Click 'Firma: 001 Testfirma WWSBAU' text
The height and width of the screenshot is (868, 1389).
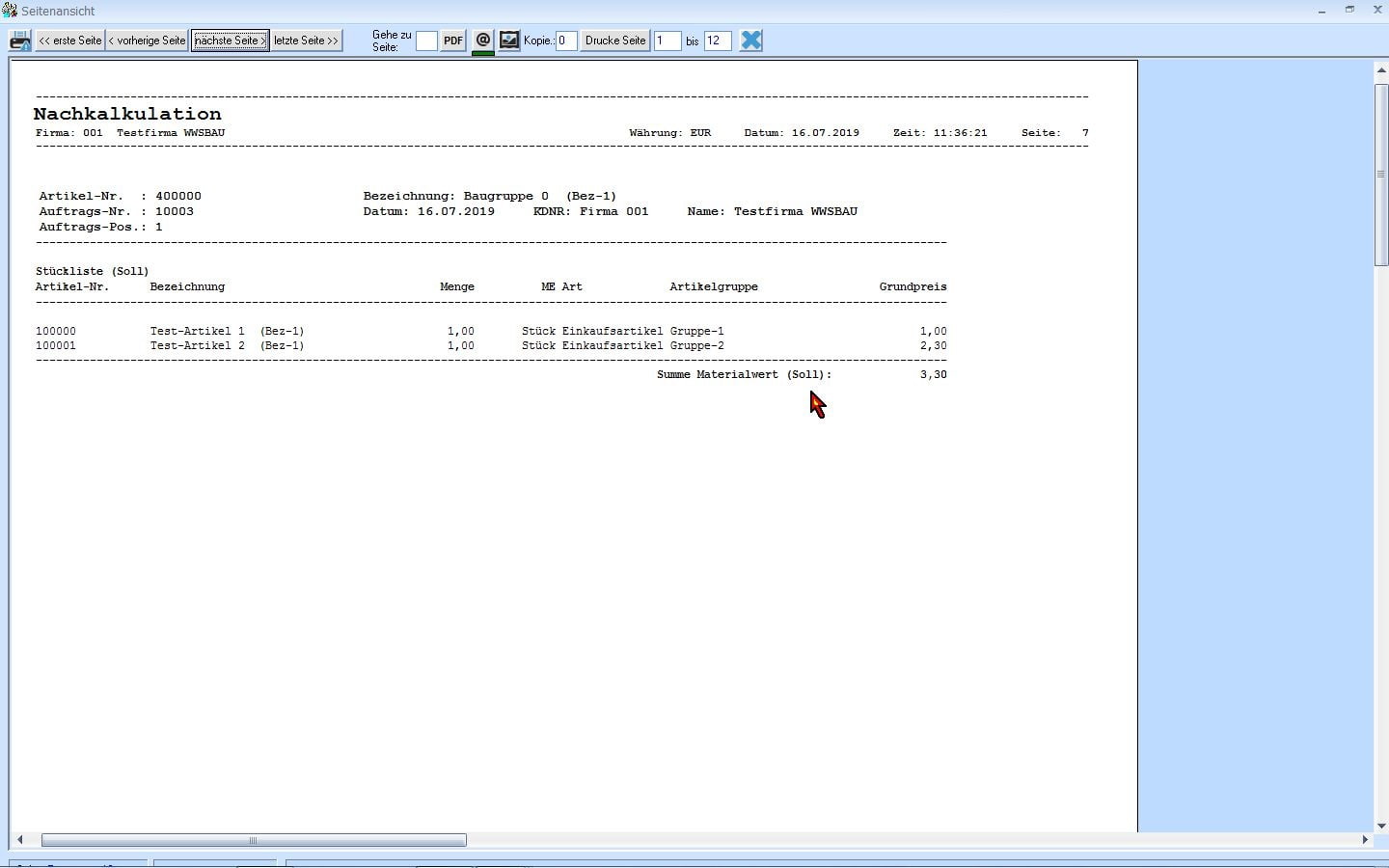130,133
